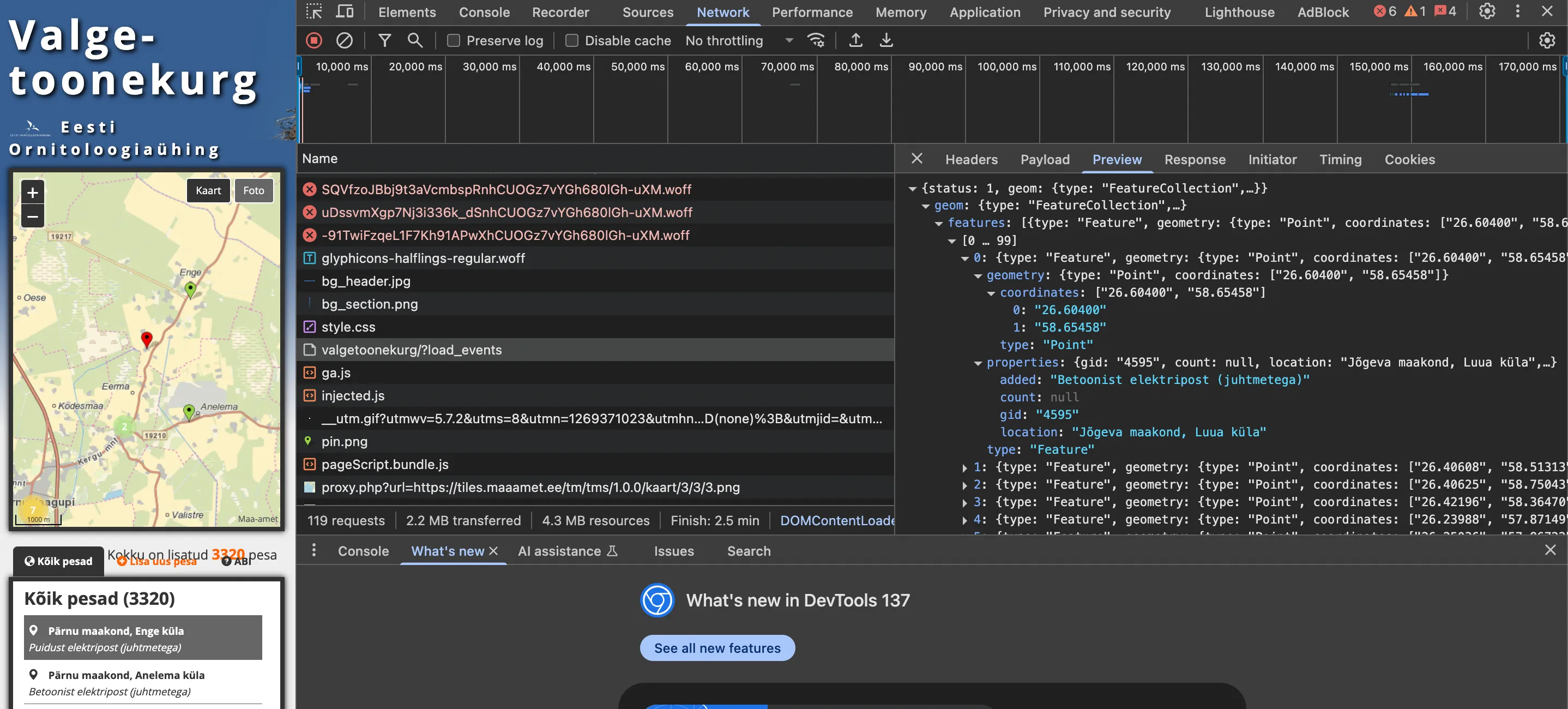Select valgetoonekurg/?load_events request row

[412, 350]
